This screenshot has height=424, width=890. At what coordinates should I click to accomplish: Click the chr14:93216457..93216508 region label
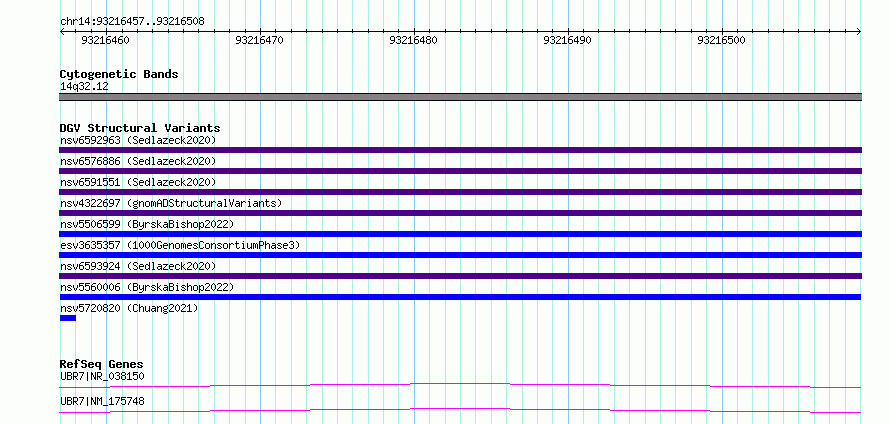(x=132, y=22)
